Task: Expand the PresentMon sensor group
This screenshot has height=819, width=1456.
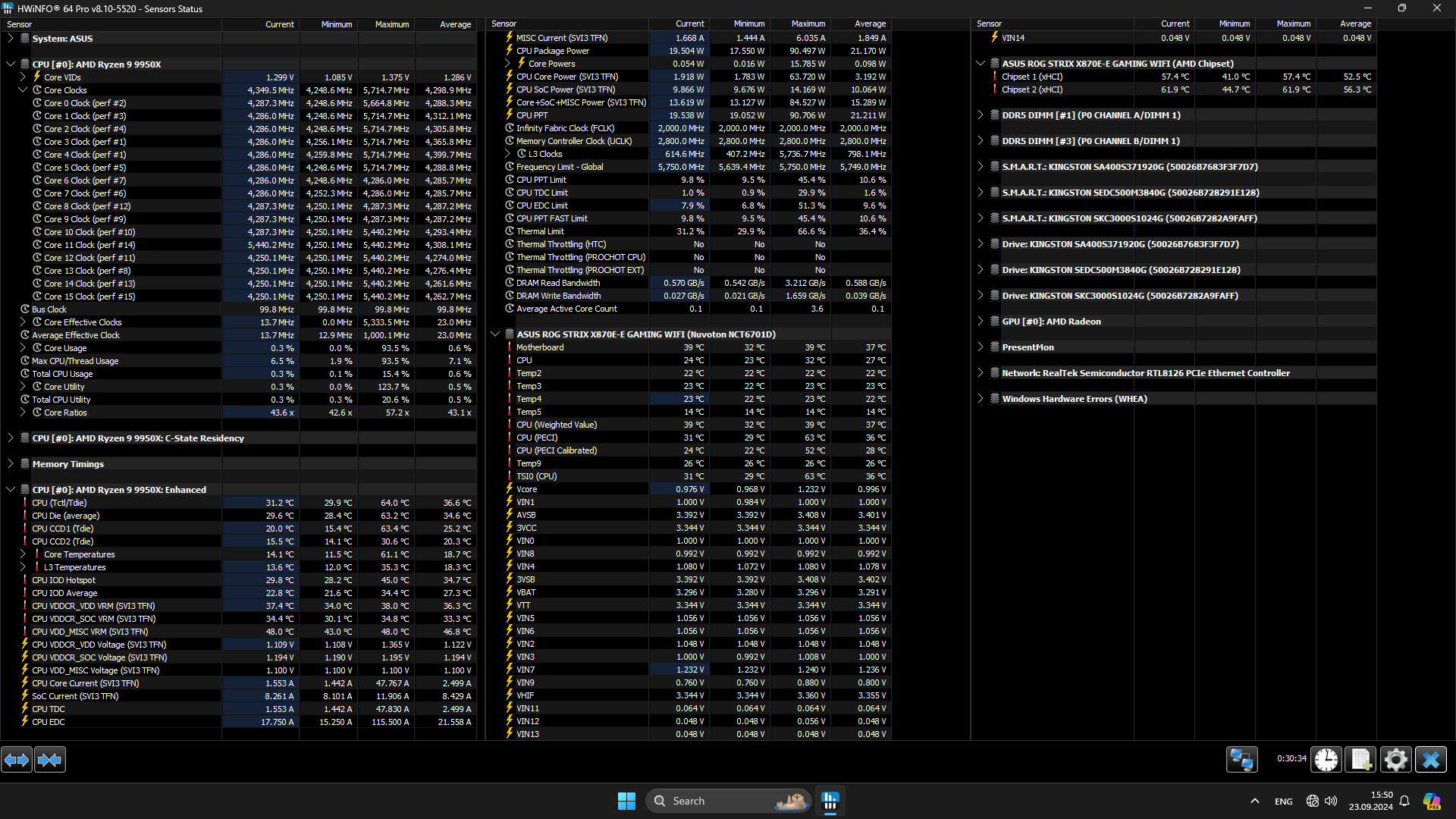Action: [981, 347]
